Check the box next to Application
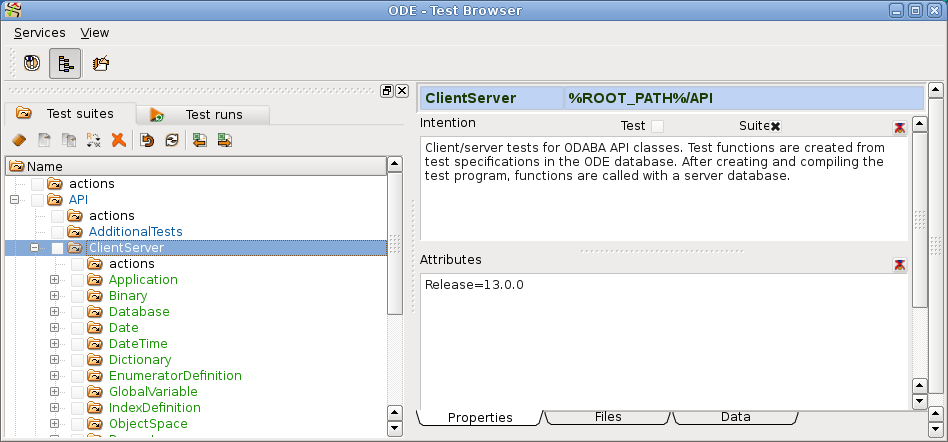This screenshot has height=442, width=948. coord(77,280)
